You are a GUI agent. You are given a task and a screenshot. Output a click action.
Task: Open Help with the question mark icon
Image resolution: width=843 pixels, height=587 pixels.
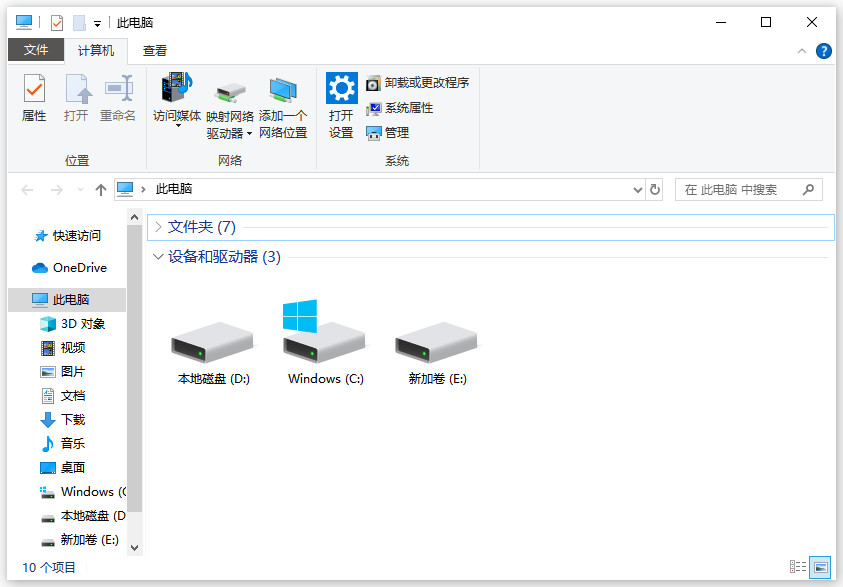pyautogui.click(x=824, y=51)
